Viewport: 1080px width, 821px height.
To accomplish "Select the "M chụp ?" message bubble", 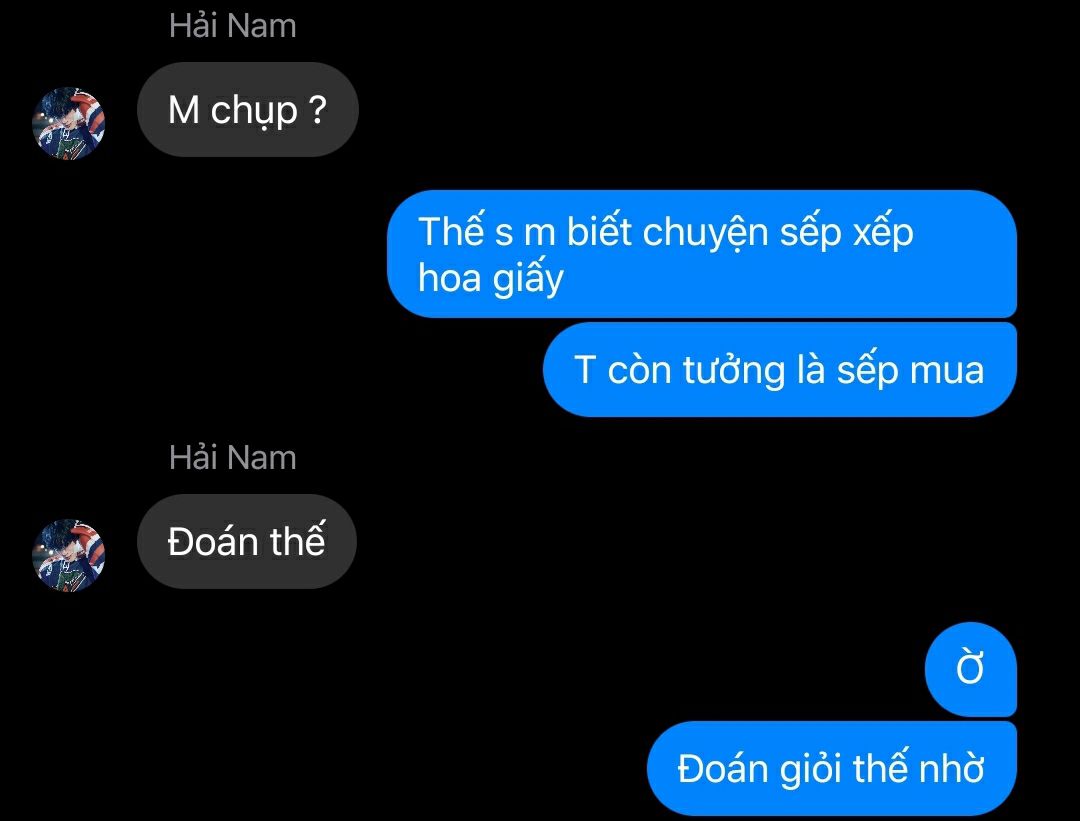I will (x=248, y=110).
